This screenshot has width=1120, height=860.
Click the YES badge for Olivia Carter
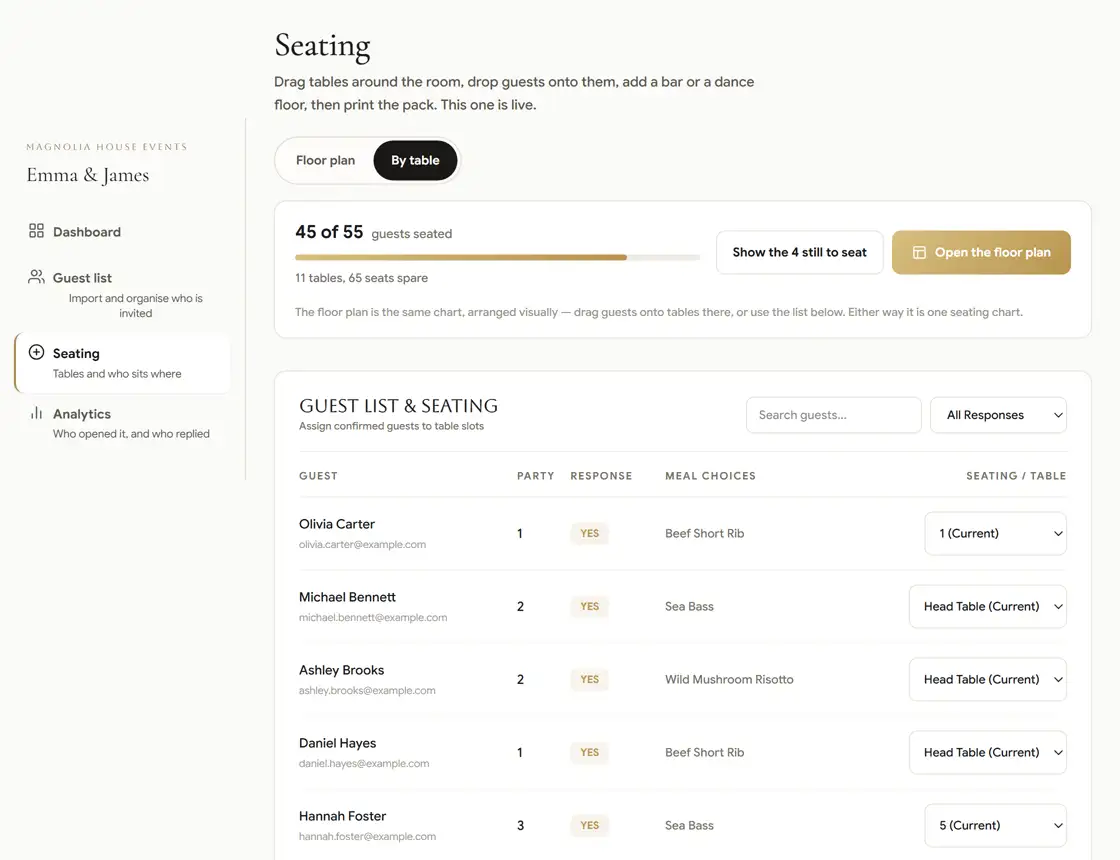(x=589, y=534)
